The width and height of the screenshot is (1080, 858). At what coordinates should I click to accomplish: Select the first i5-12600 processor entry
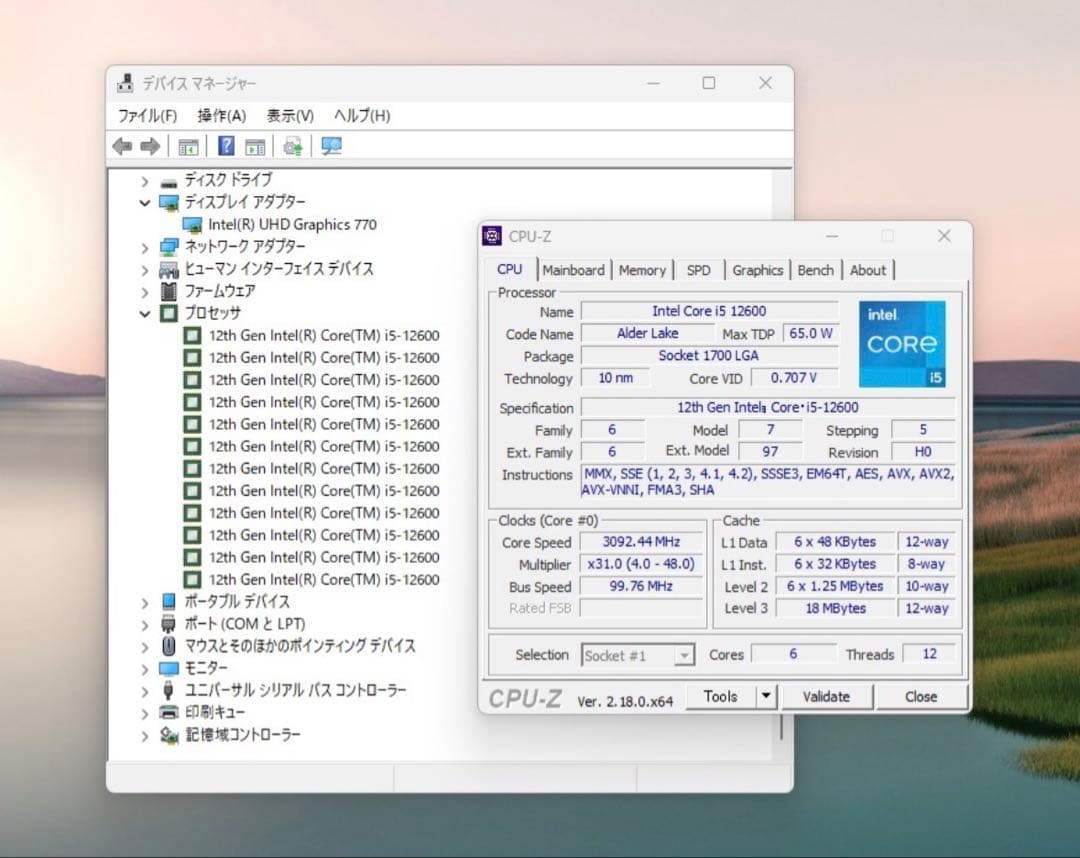pyautogui.click(x=324, y=335)
